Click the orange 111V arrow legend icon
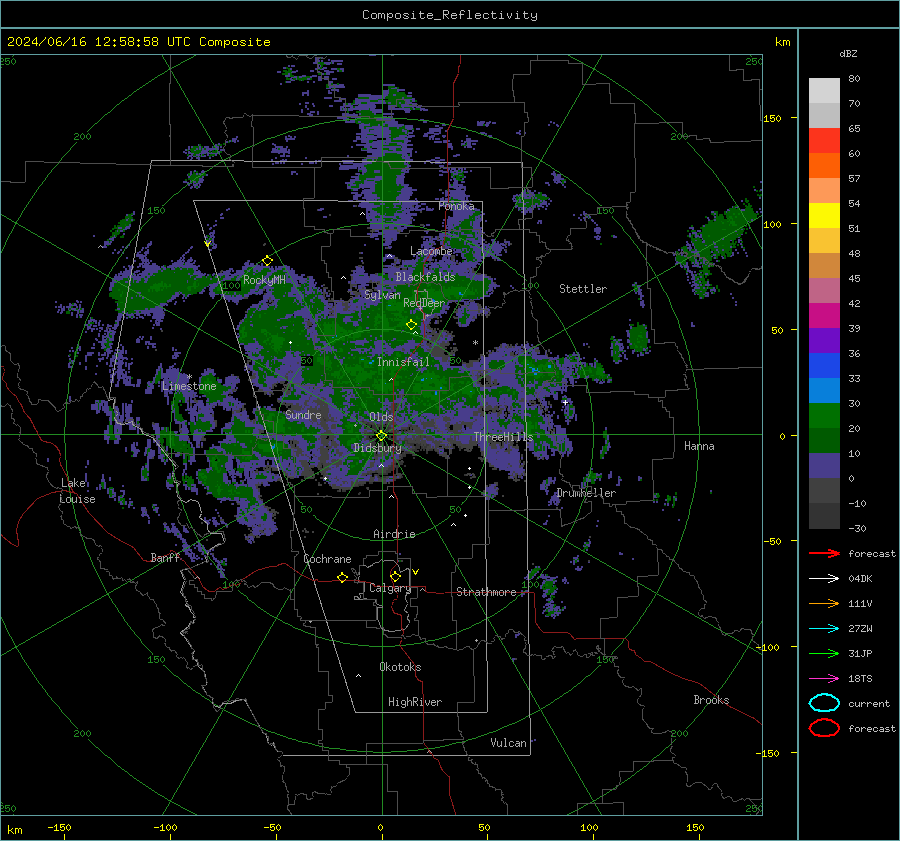This screenshot has height=841, width=900. click(824, 603)
